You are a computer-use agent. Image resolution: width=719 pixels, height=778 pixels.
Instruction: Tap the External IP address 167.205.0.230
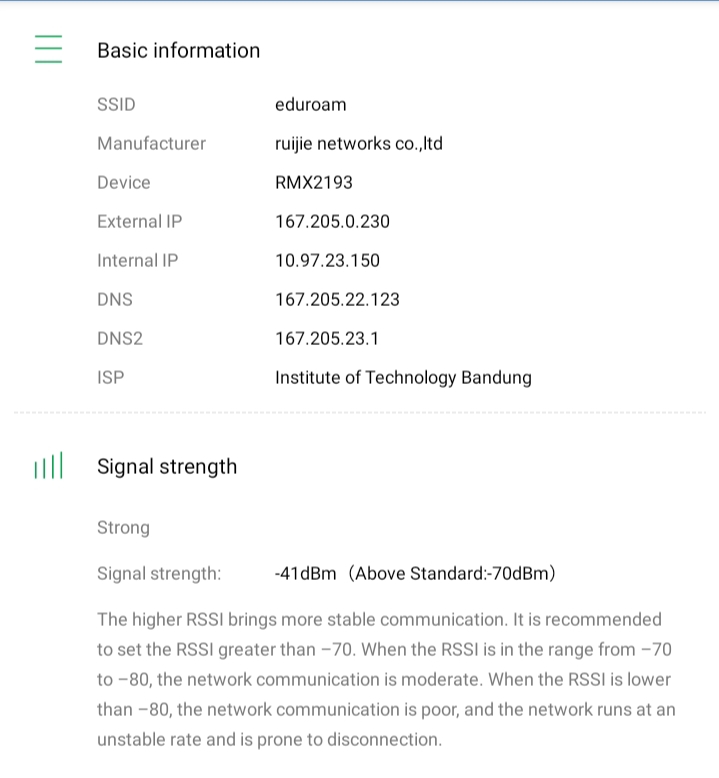[332, 221]
